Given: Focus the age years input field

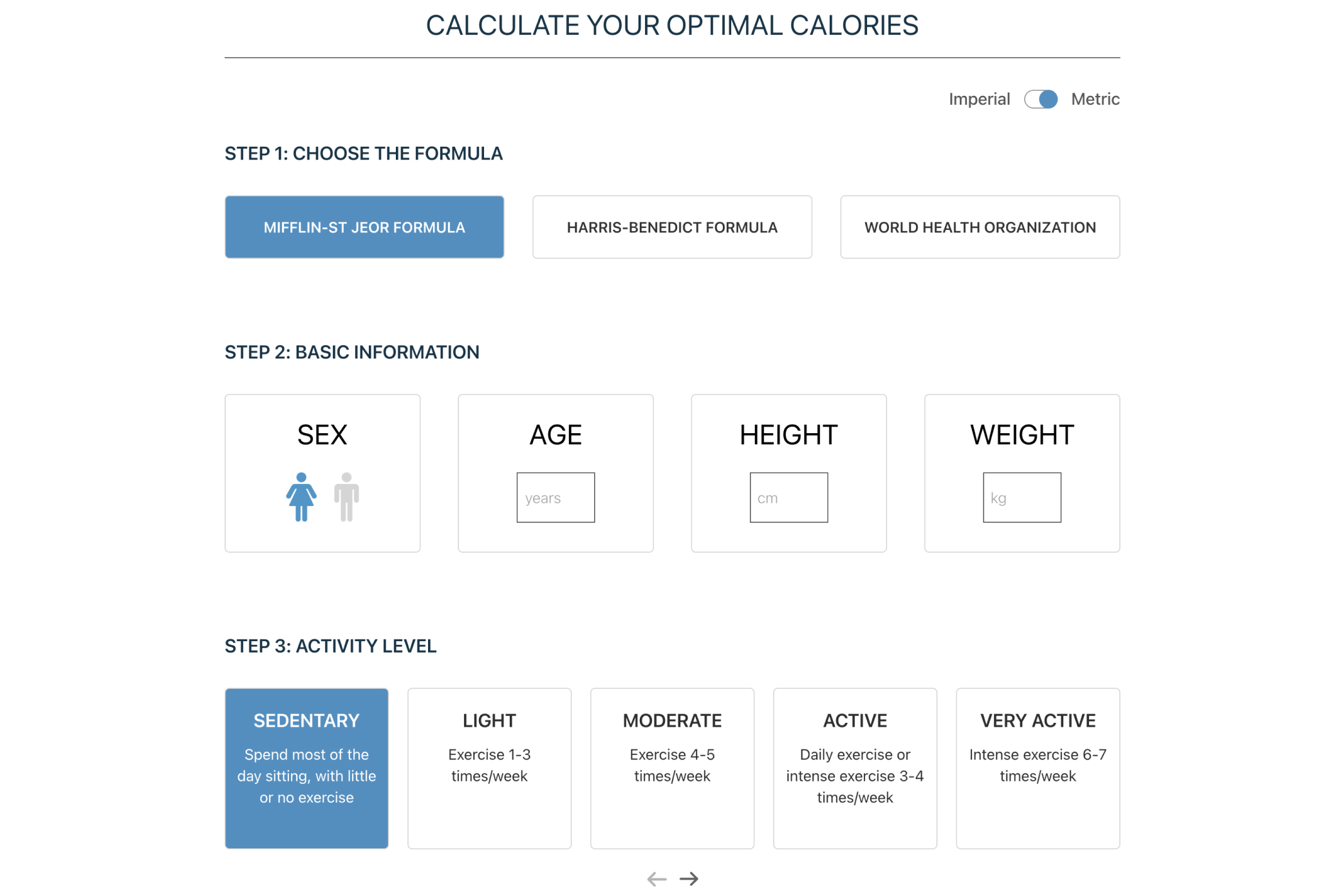Looking at the screenshot, I should click(555, 498).
